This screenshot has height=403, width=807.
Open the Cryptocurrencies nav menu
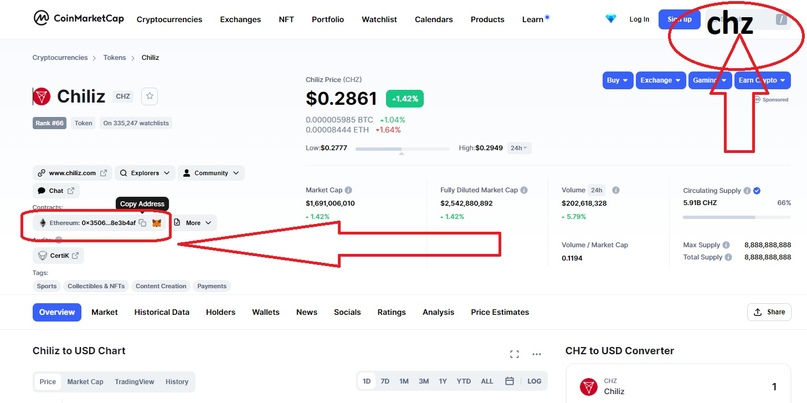click(169, 20)
